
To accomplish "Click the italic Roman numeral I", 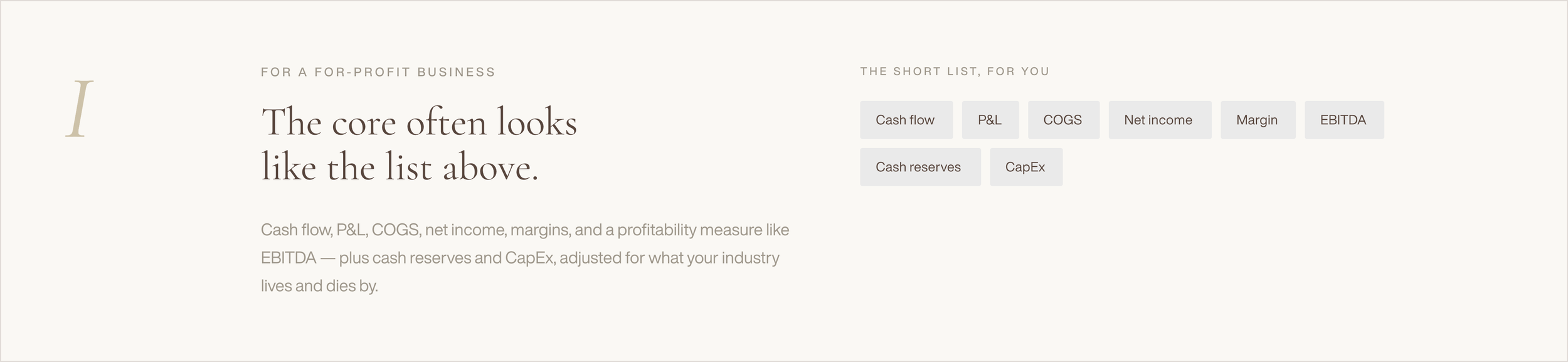I will coord(80,109).
